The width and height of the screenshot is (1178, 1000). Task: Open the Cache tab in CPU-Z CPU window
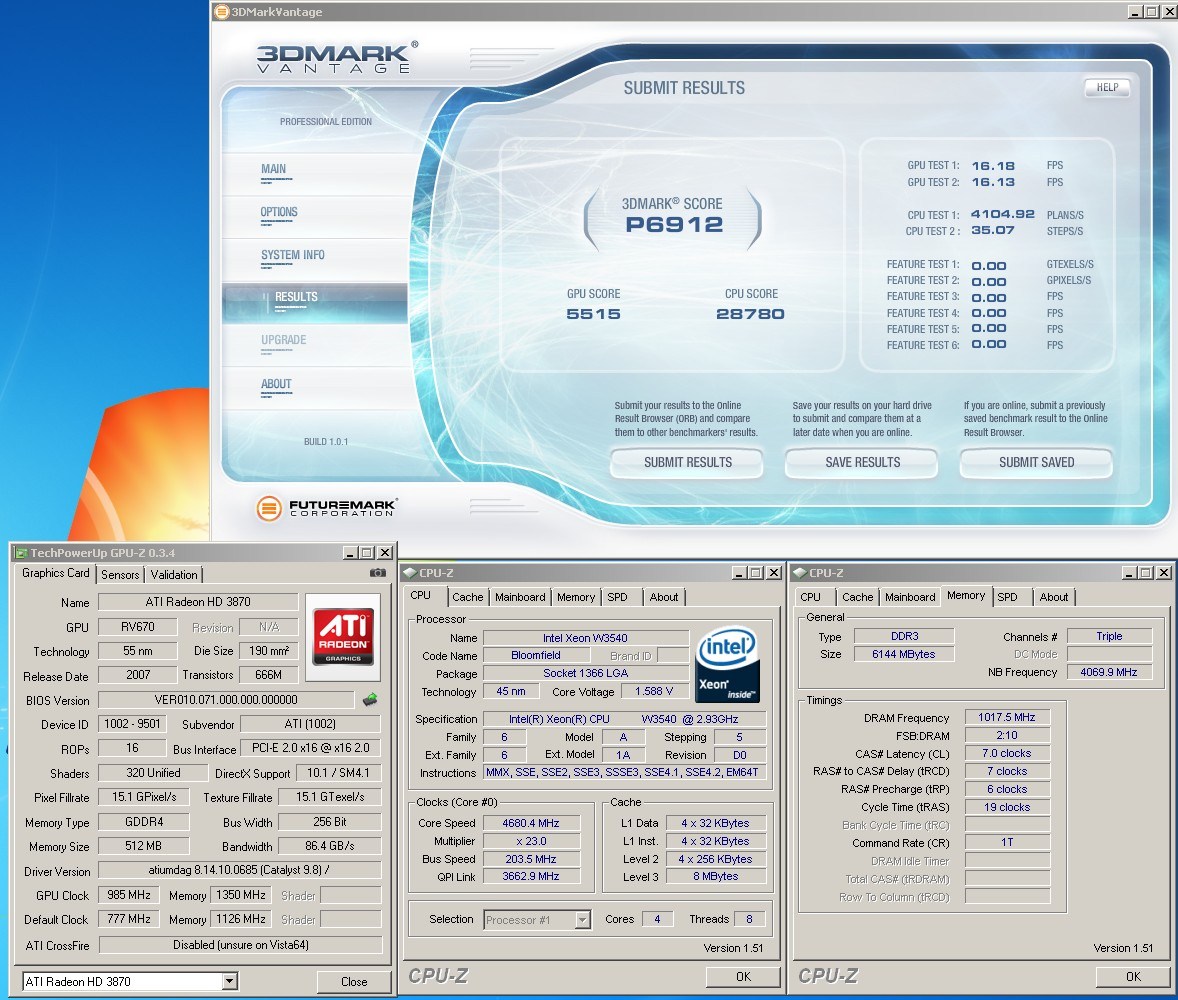467,597
